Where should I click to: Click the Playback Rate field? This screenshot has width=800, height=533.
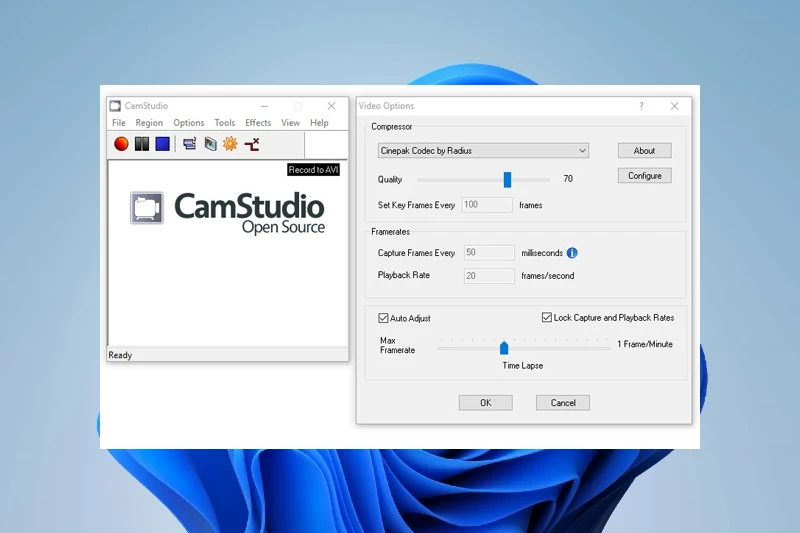[x=489, y=276]
